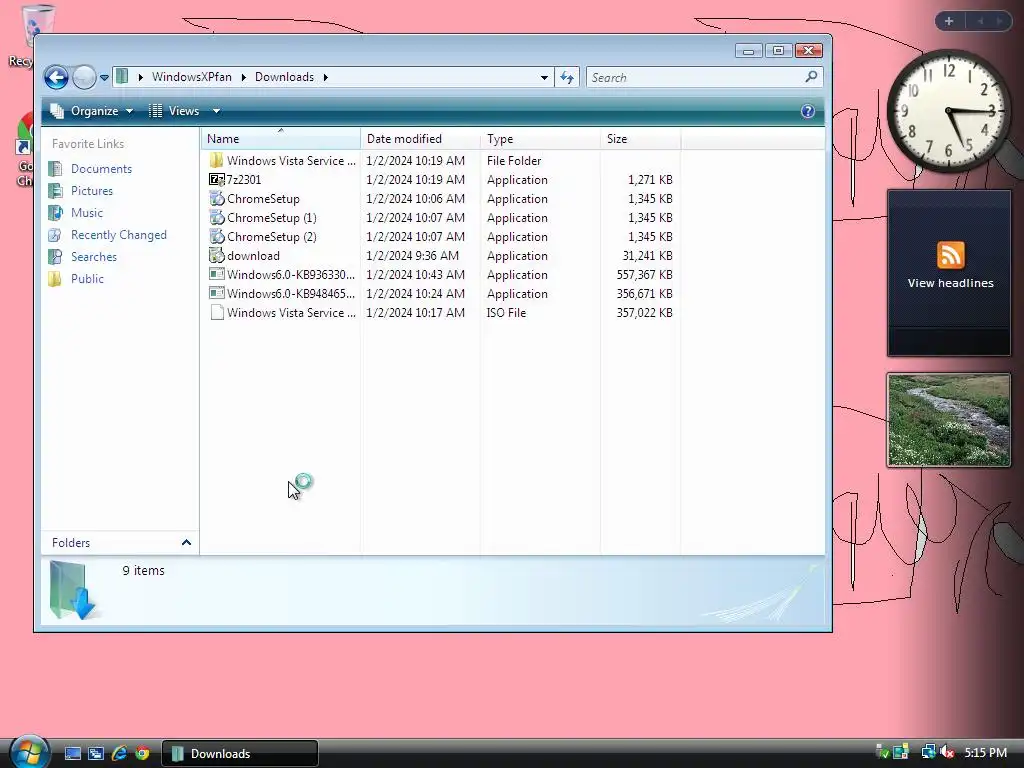
Task: Click the Pictures icon in the sidebar
Action: 56,191
